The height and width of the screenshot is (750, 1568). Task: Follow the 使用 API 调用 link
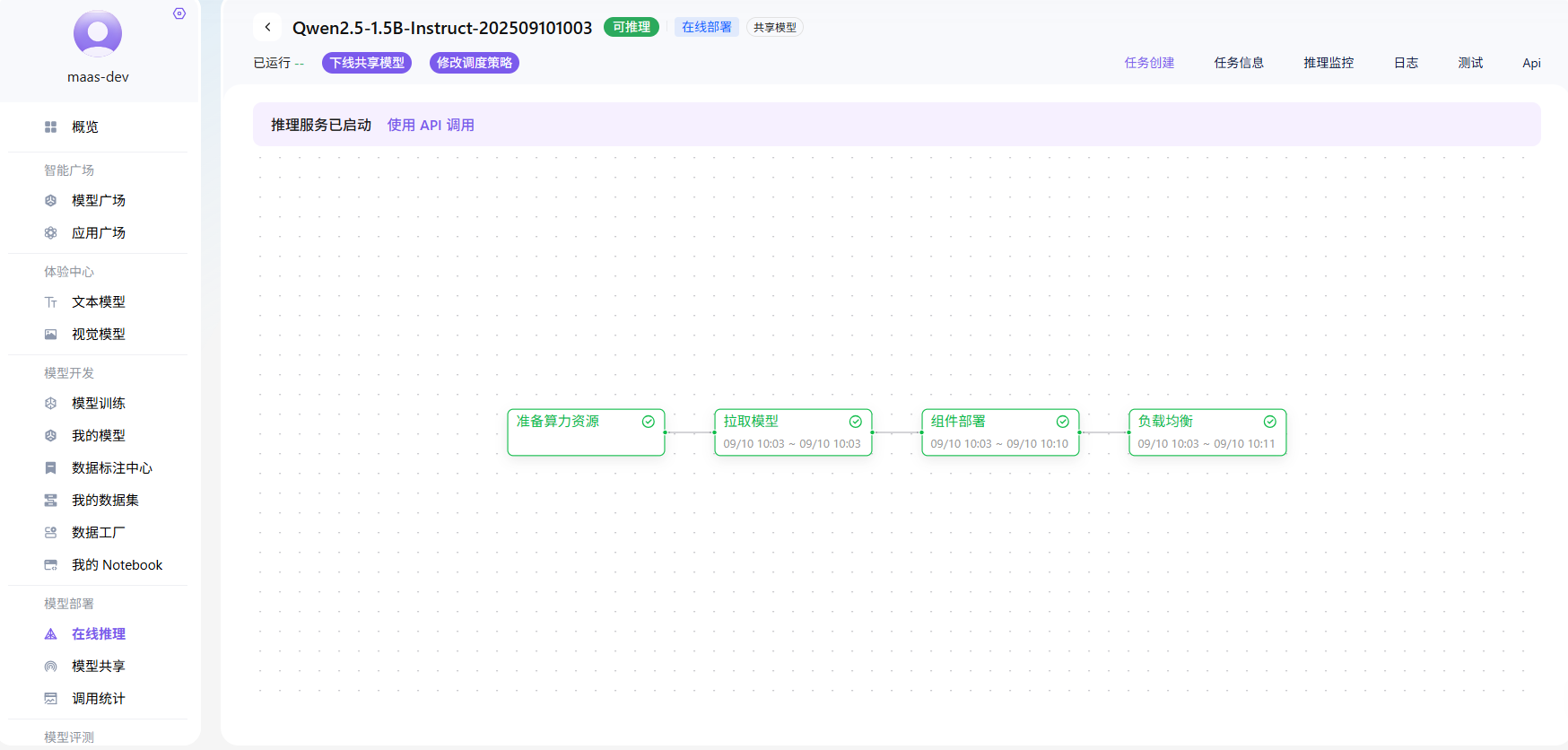431,126
